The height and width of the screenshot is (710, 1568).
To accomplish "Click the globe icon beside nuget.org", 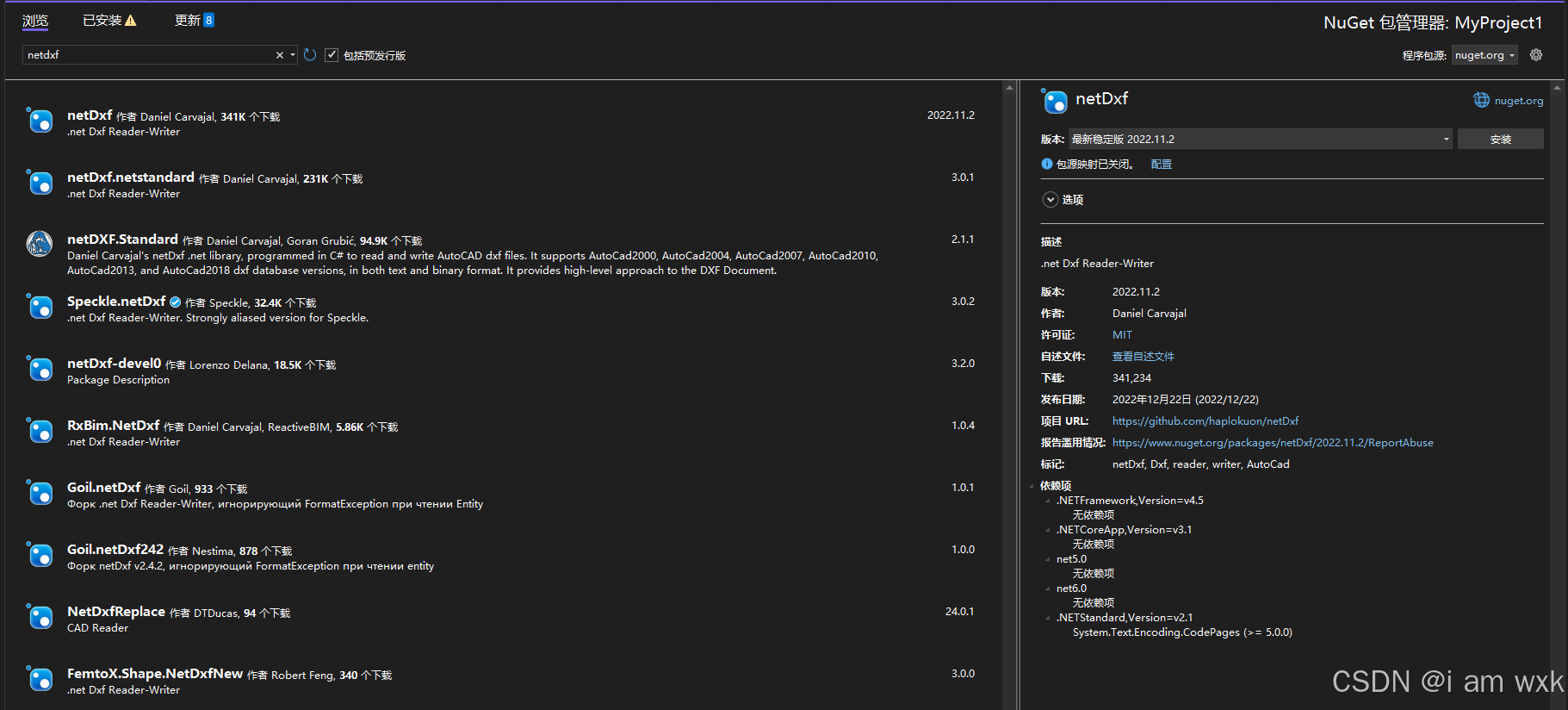I will pyautogui.click(x=1481, y=100).
